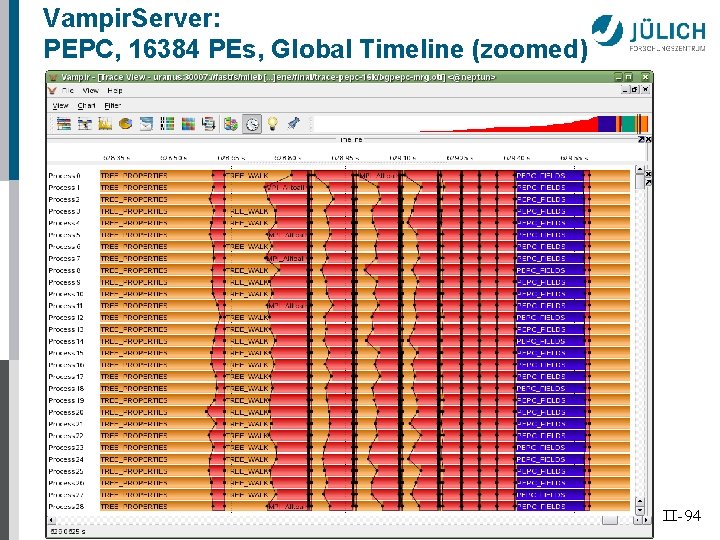Screen dimensions: 720x540
Task: Click TREE_PROPERTIES bar in Process 23 row
Action: coord(155,448)
